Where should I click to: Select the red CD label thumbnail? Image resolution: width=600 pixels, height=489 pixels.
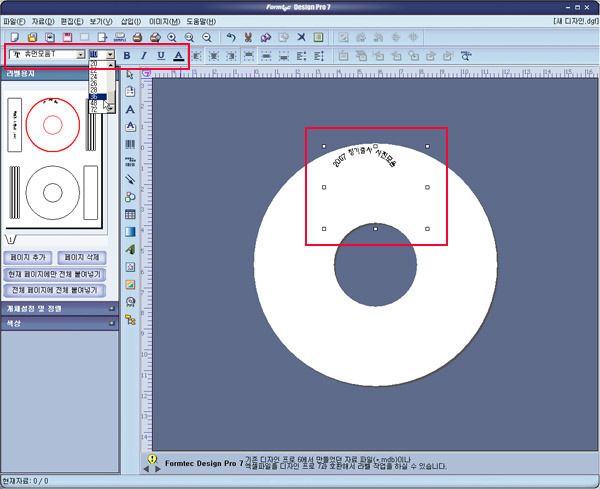pyautogui.click(x=53, y=124)
